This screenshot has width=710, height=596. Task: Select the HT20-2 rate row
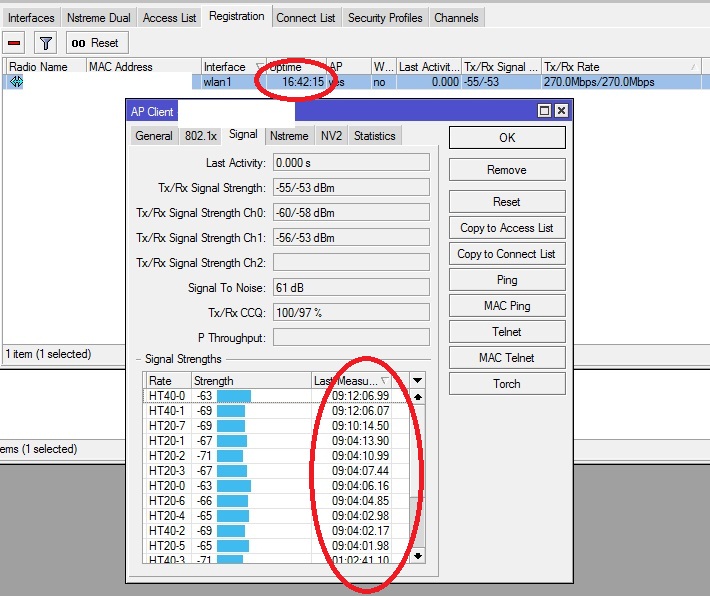277,456
